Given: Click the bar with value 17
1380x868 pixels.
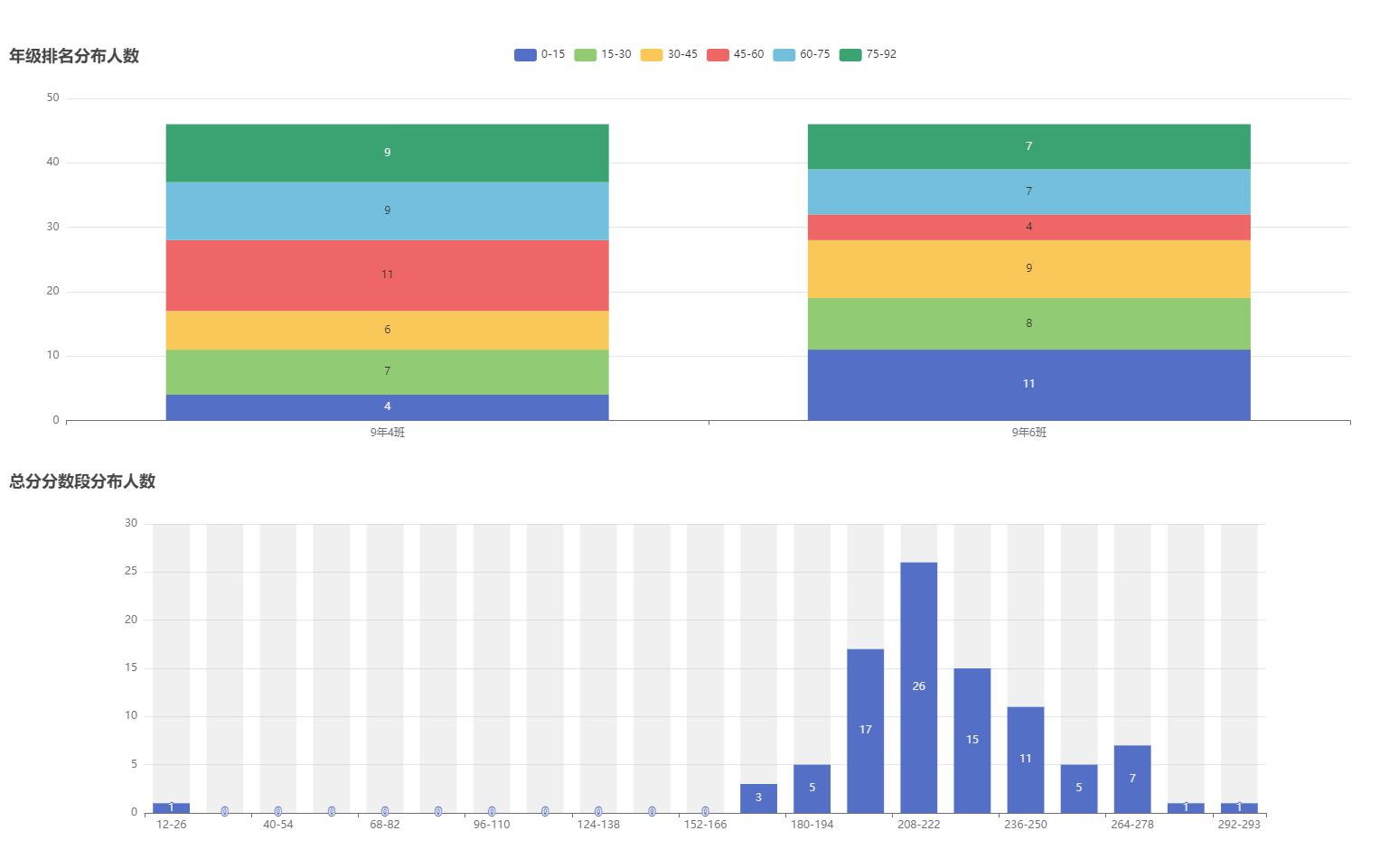Looking at the screenshot, I should click(865, 731).
